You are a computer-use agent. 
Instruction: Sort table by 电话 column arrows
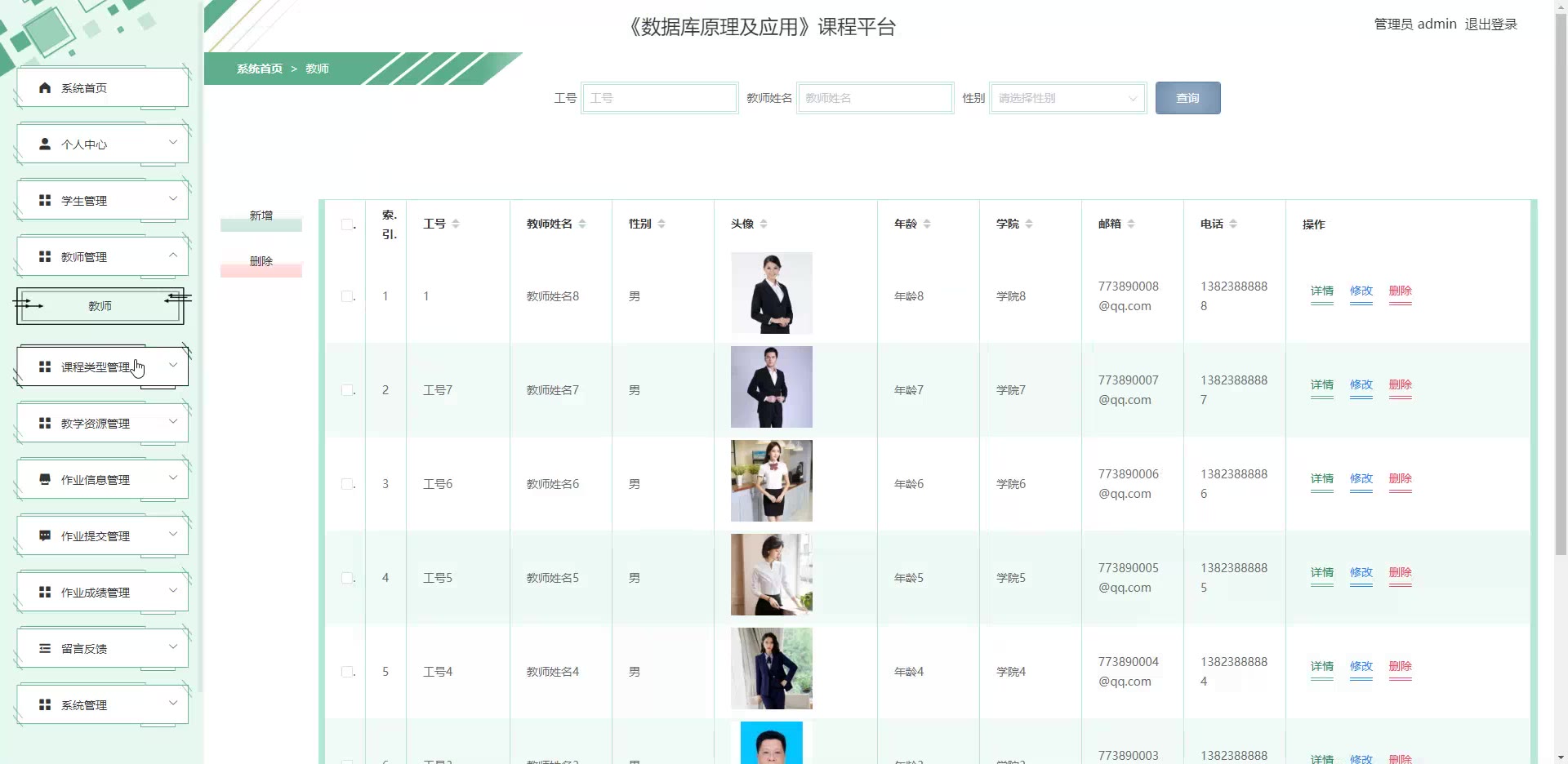point(1233,224)
